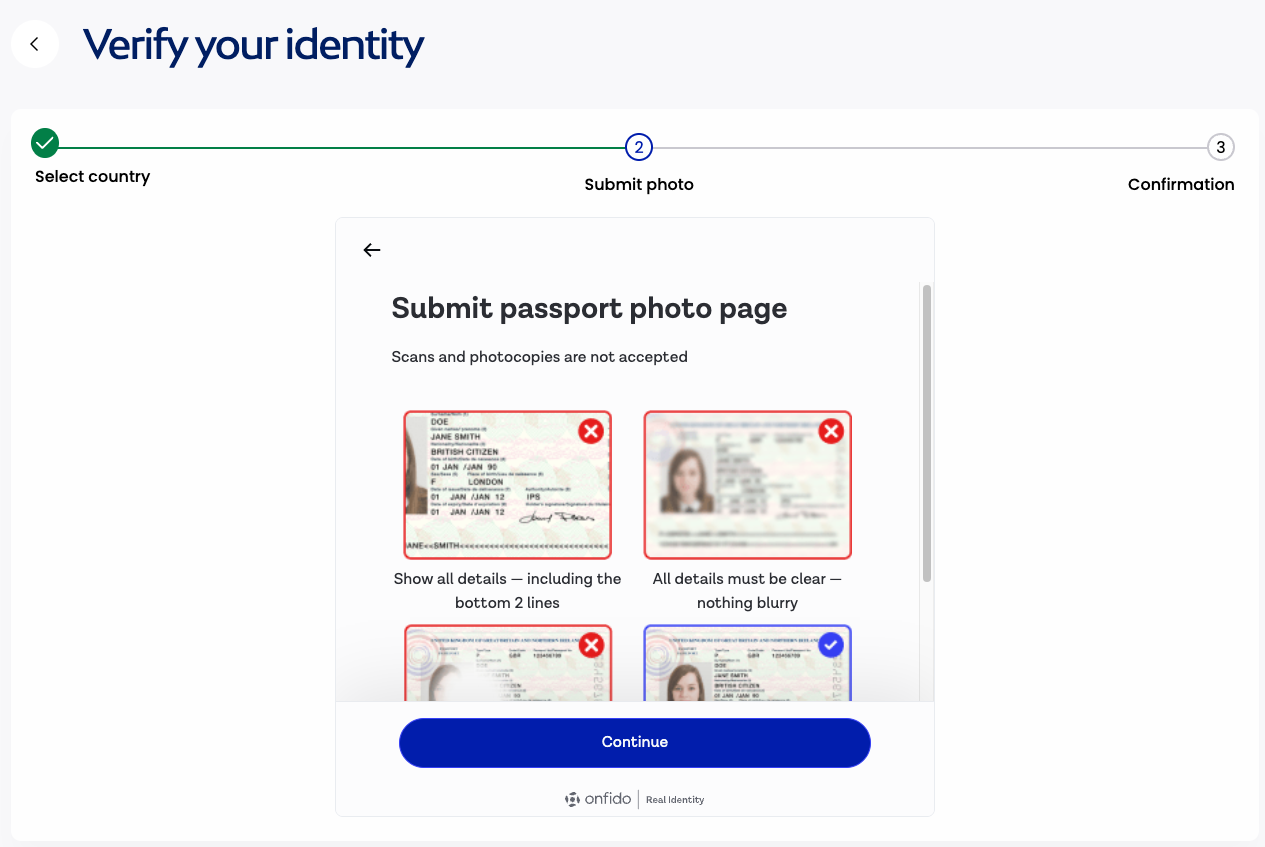Click the Select country step label

[x=92, y=176]
